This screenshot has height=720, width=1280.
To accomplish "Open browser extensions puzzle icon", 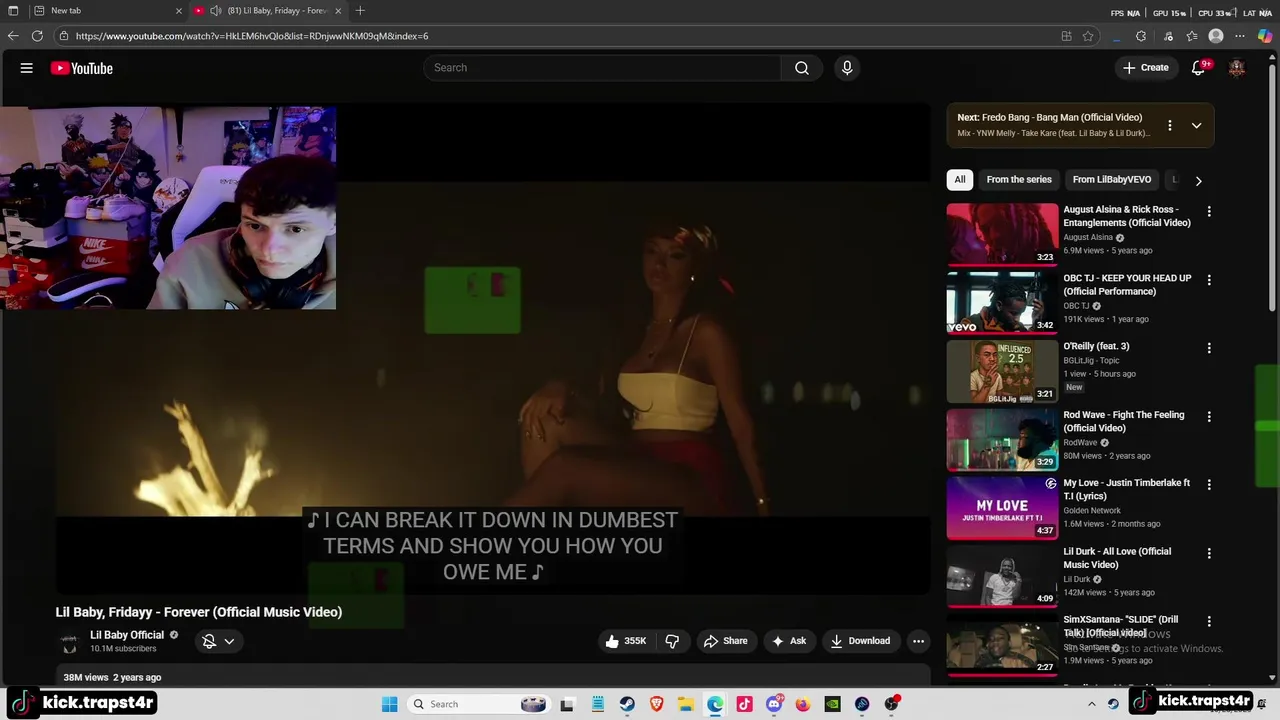I will [1141, 36].
